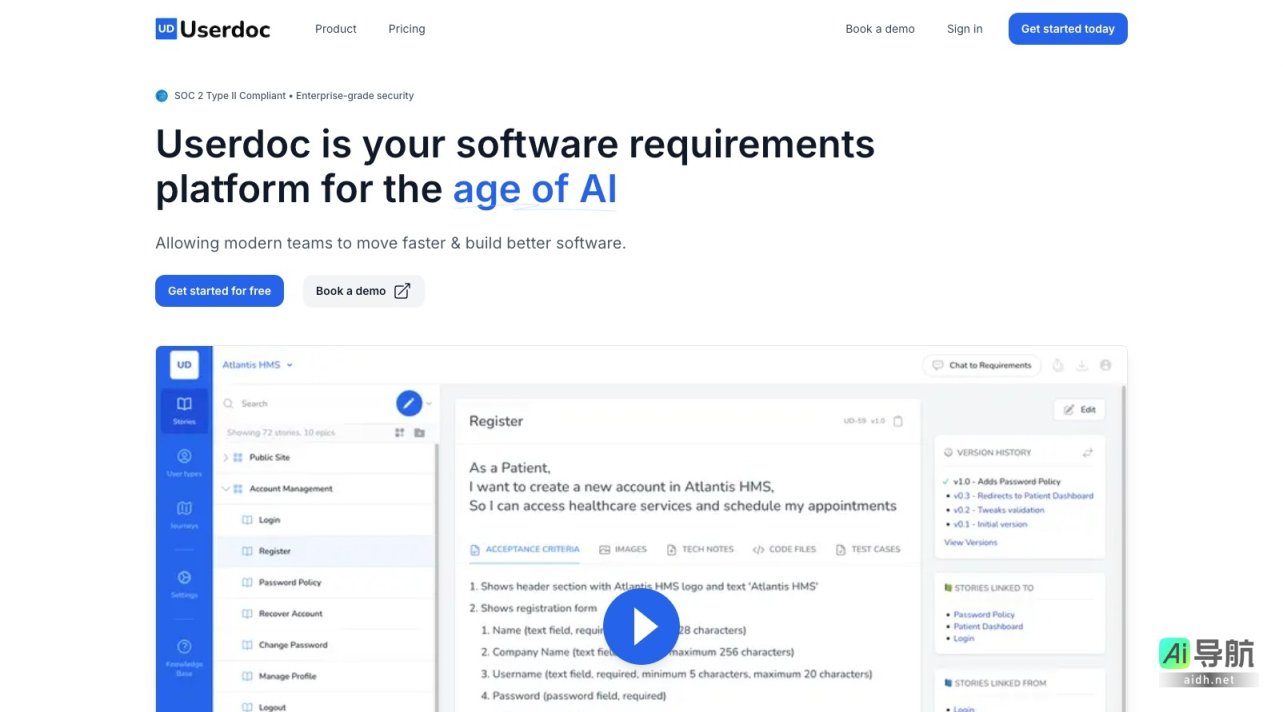Click the download icon in the top toolbar
Image resolution: width=1283 pixels, height=712 pixels.
(1081, 365)
